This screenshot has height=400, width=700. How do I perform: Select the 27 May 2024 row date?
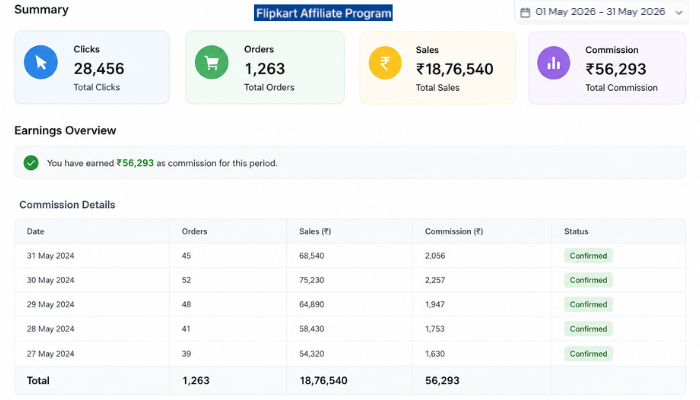point(50,354)
